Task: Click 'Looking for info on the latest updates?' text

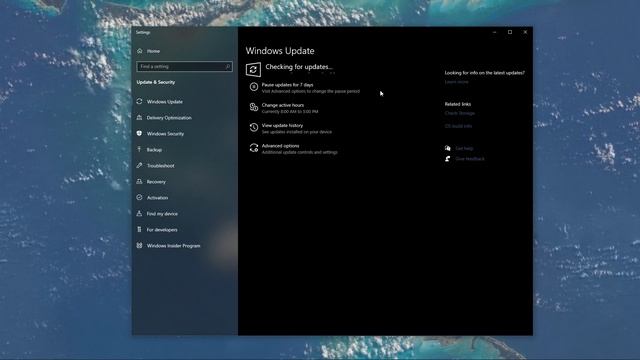Action: point(484,73)
